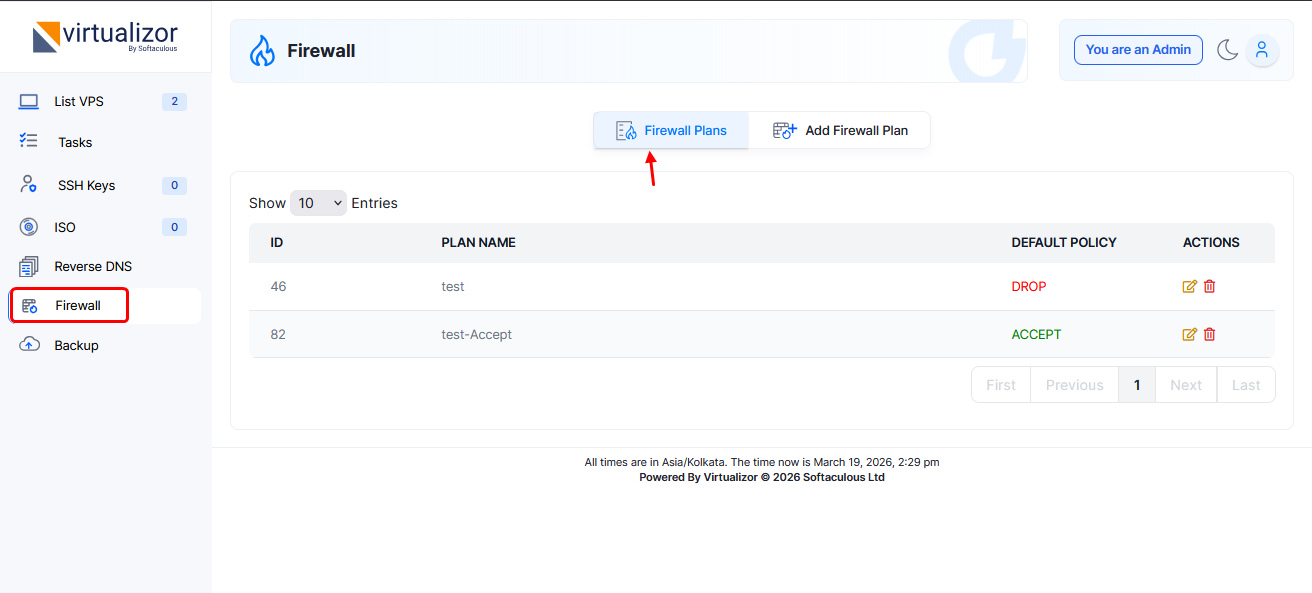Click the edit icon for plan test
The image size is (1312, 593).
[1189, 287]
